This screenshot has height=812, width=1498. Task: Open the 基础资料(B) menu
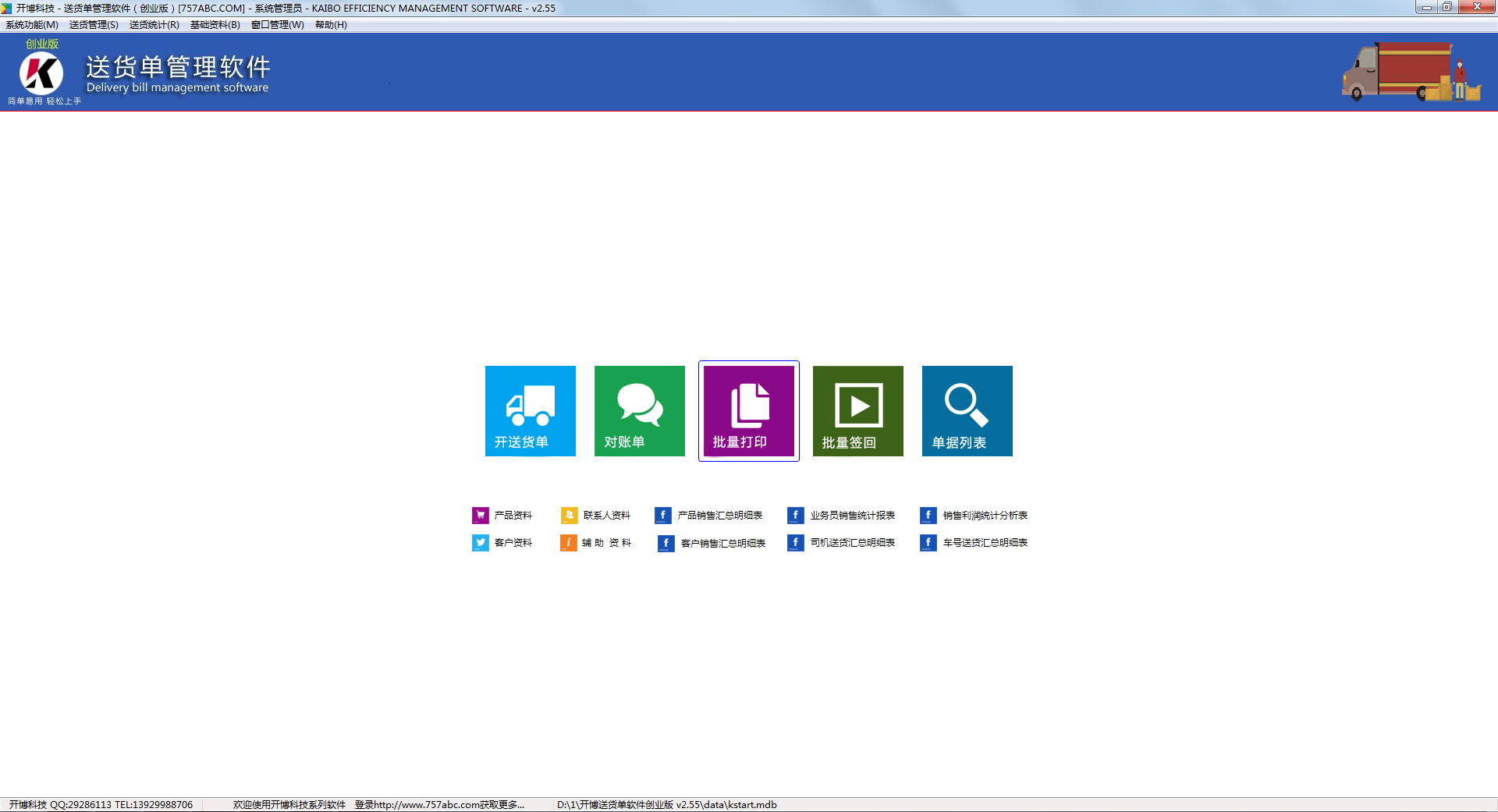(215, 25)
